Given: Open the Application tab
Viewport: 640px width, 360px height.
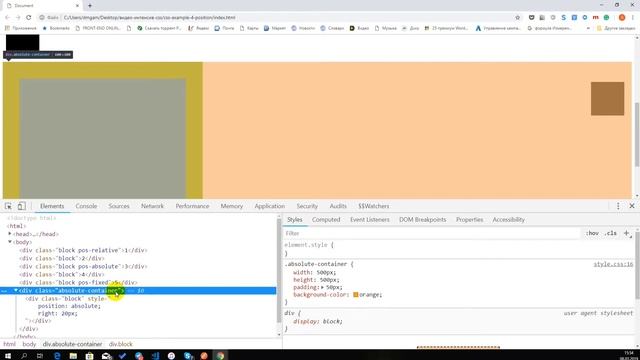Looking at the screenshot, I should click(269, 206).
